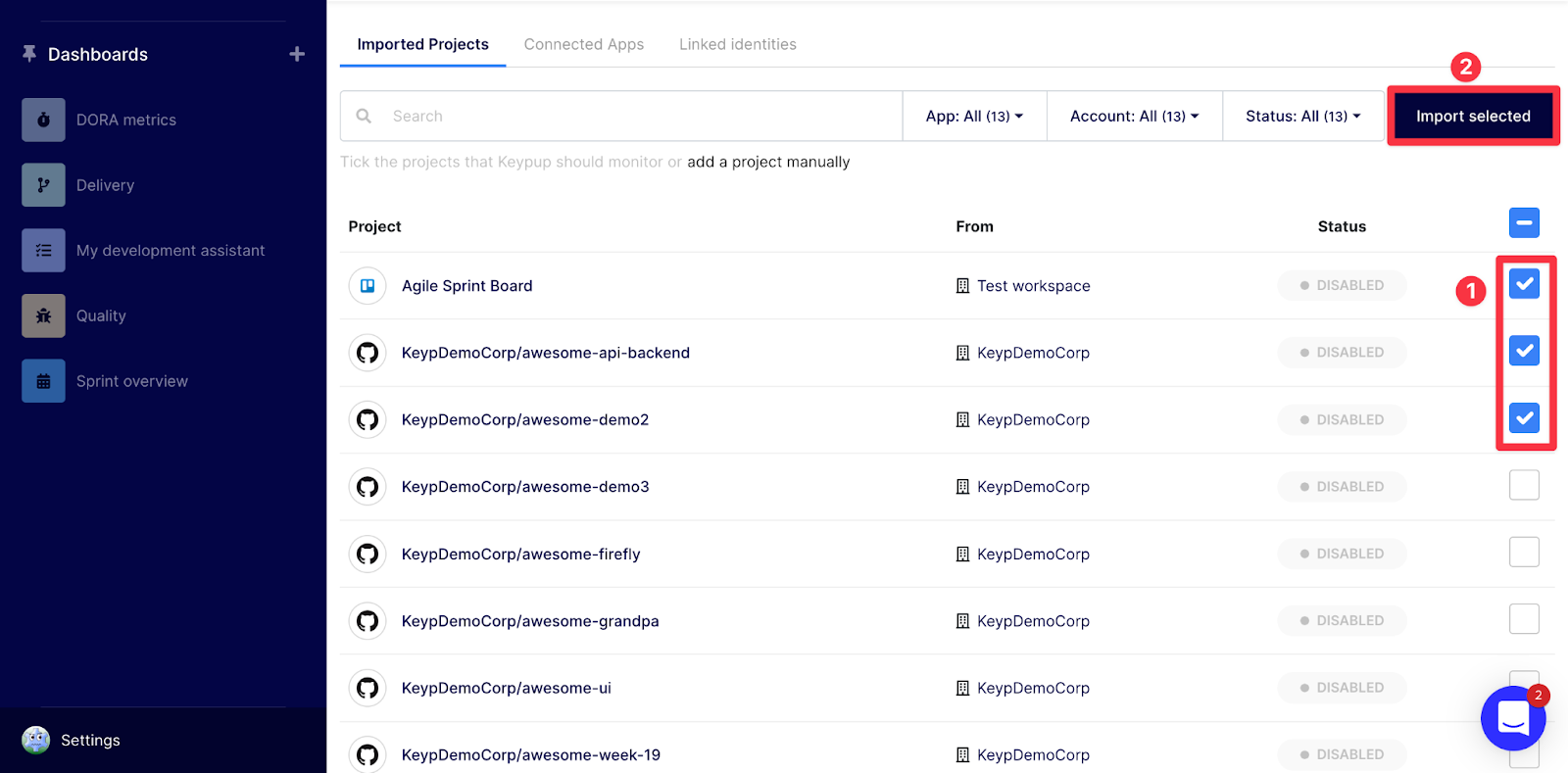Toggle the select-all checkbox in header
The height and width of the screenshot is (773, 1568).
(x=1523, y=223)
